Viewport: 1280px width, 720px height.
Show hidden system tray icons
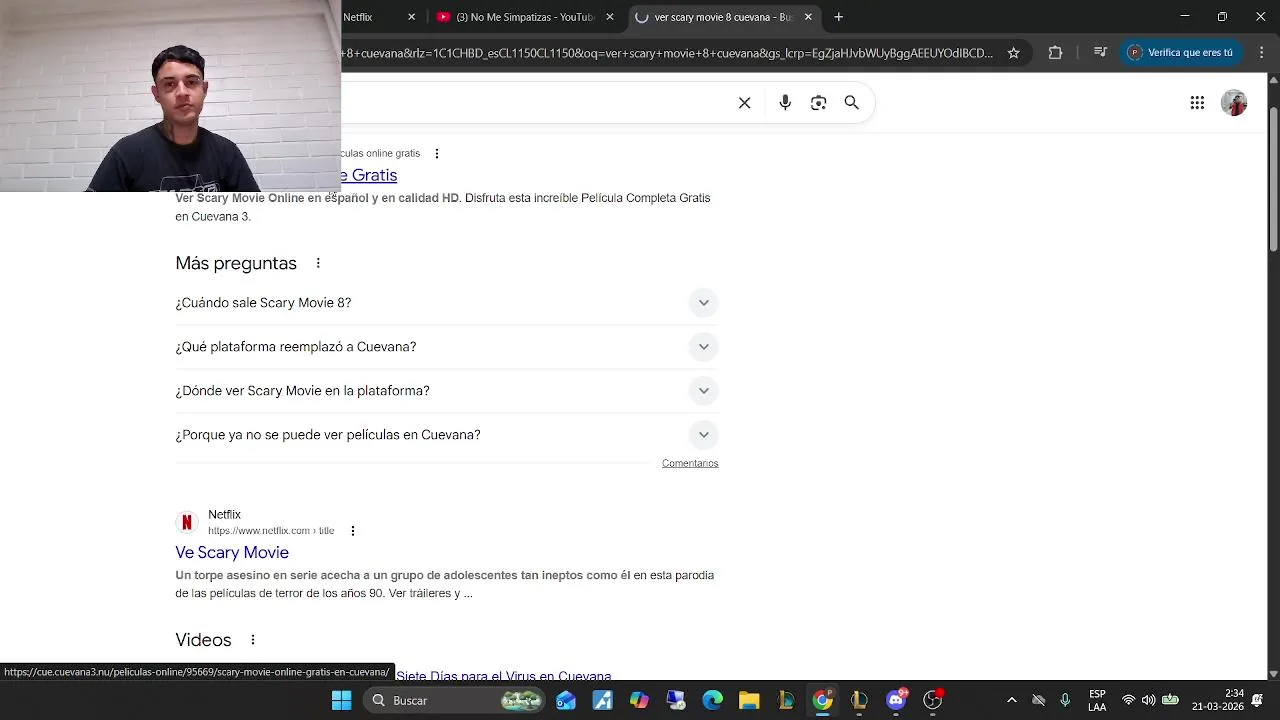pyautogui.click(x=1011, y=700)
